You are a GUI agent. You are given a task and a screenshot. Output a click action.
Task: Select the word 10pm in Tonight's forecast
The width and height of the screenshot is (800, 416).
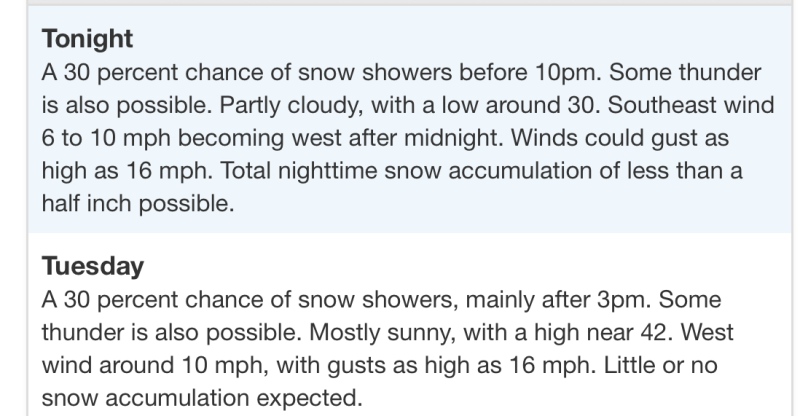pos(568,72)
